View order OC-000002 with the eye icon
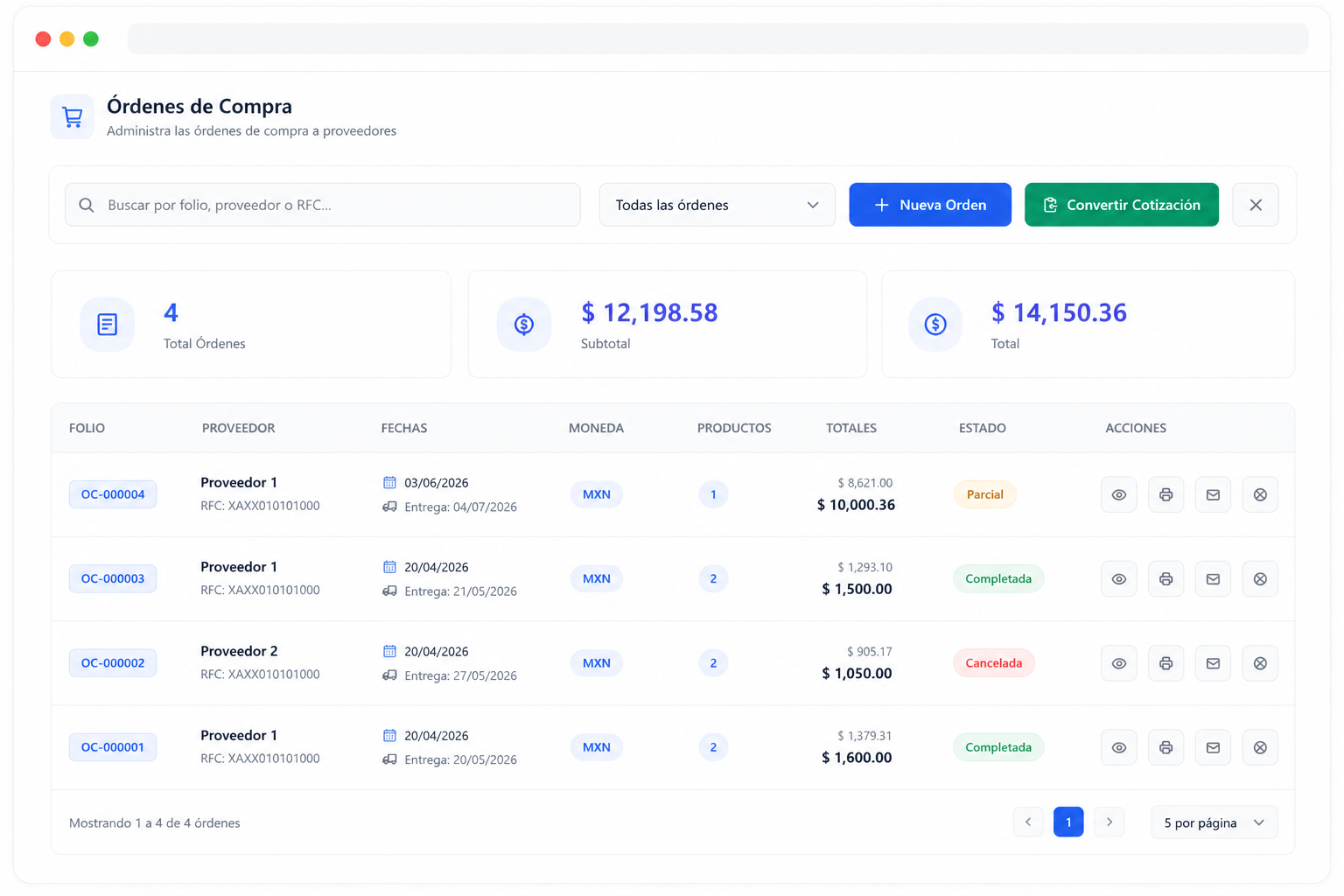The image size is (1344, 896). click(x=1118, y=663)
